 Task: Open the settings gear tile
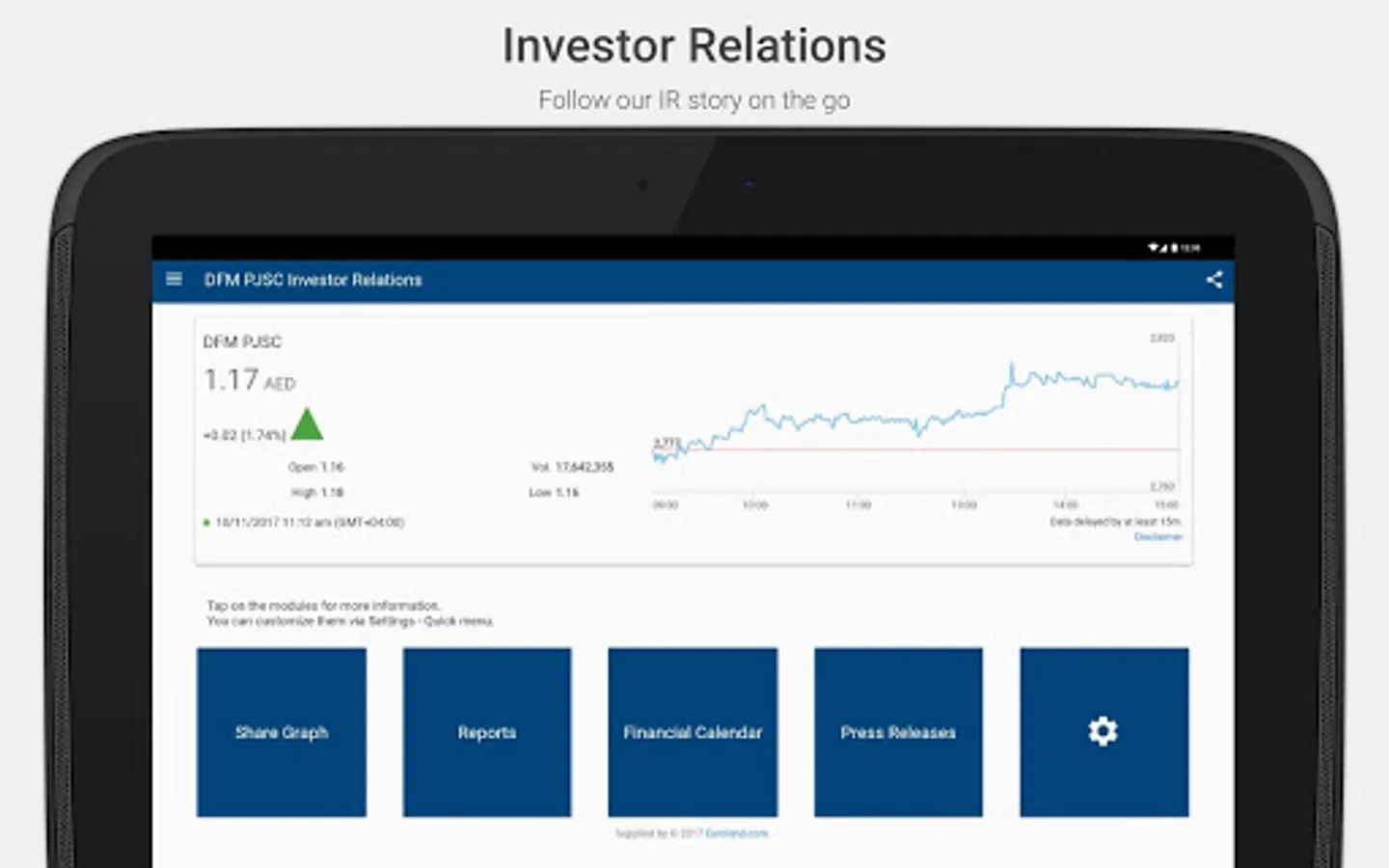pyautogui.click(x=1103, y=732)
